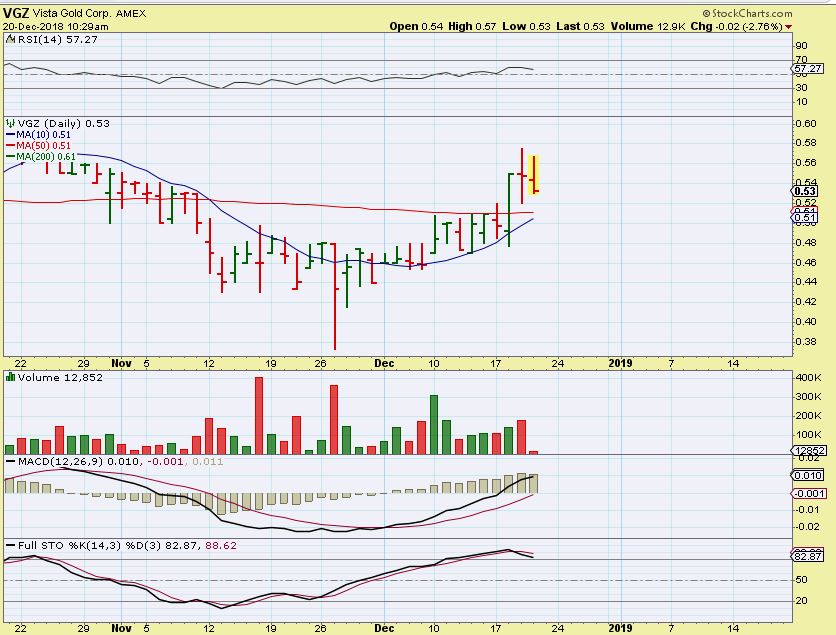Screen dimensions: 836x635
Task: Click the RSI(14) 57.27 indicator label
Action: click(x=58, y=39)
